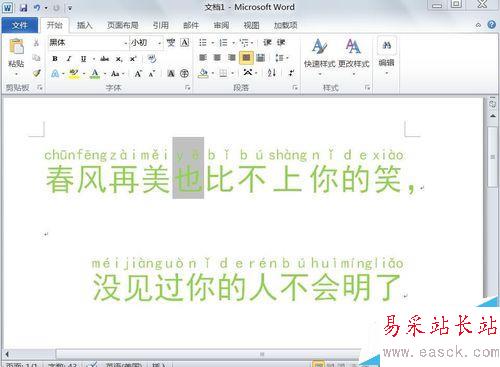The height and width of the screenshot is (367, 500).
Task: Apply subscript formatting
Action: click(119, 59)
